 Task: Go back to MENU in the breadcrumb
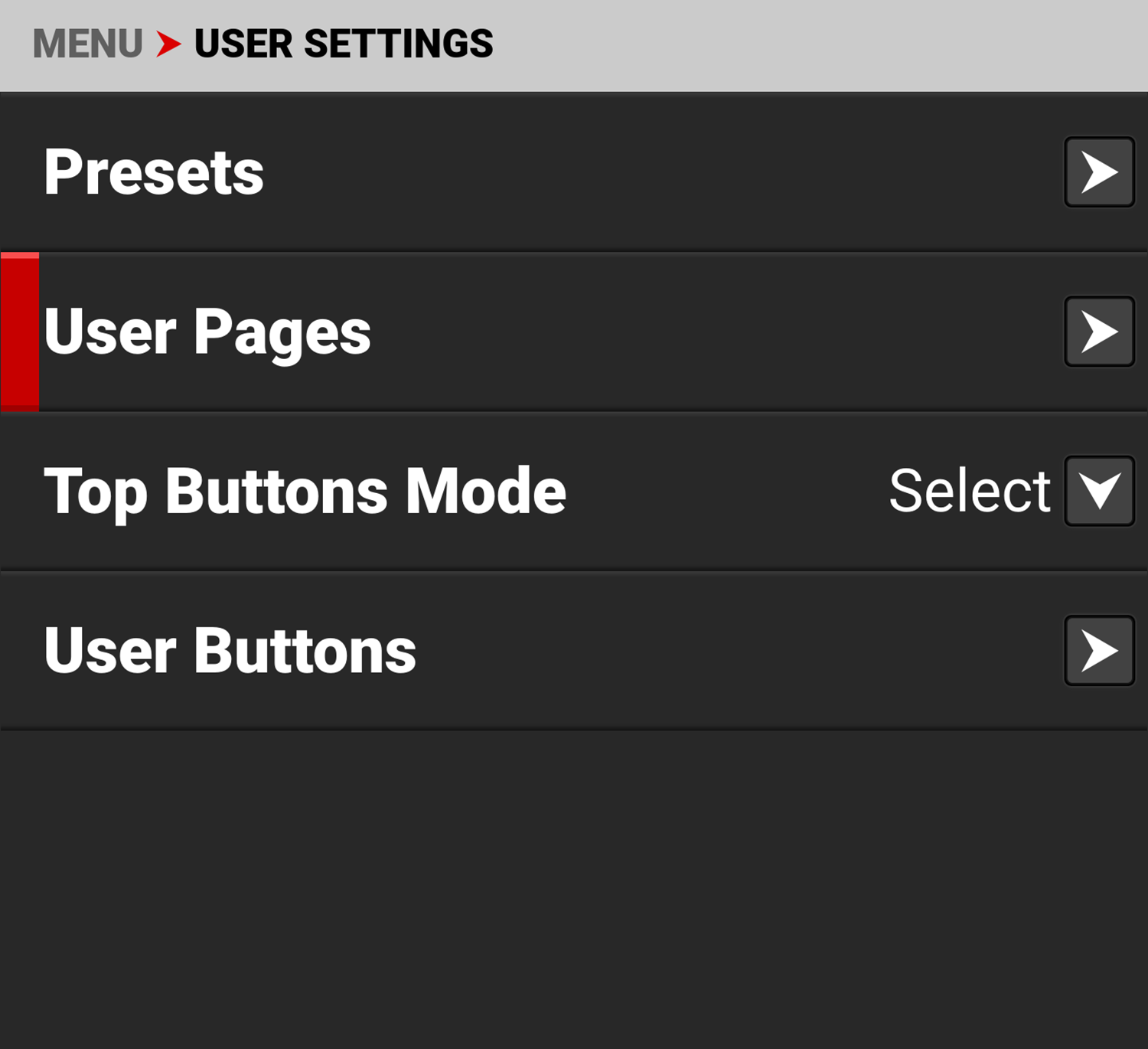pos(87,44)
